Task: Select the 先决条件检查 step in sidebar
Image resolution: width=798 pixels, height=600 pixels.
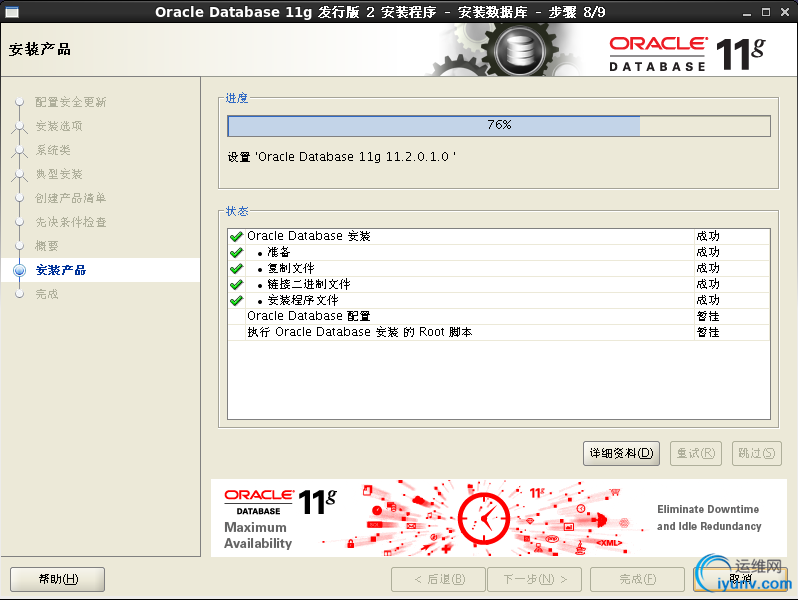Action: click(x=70, y=222)
